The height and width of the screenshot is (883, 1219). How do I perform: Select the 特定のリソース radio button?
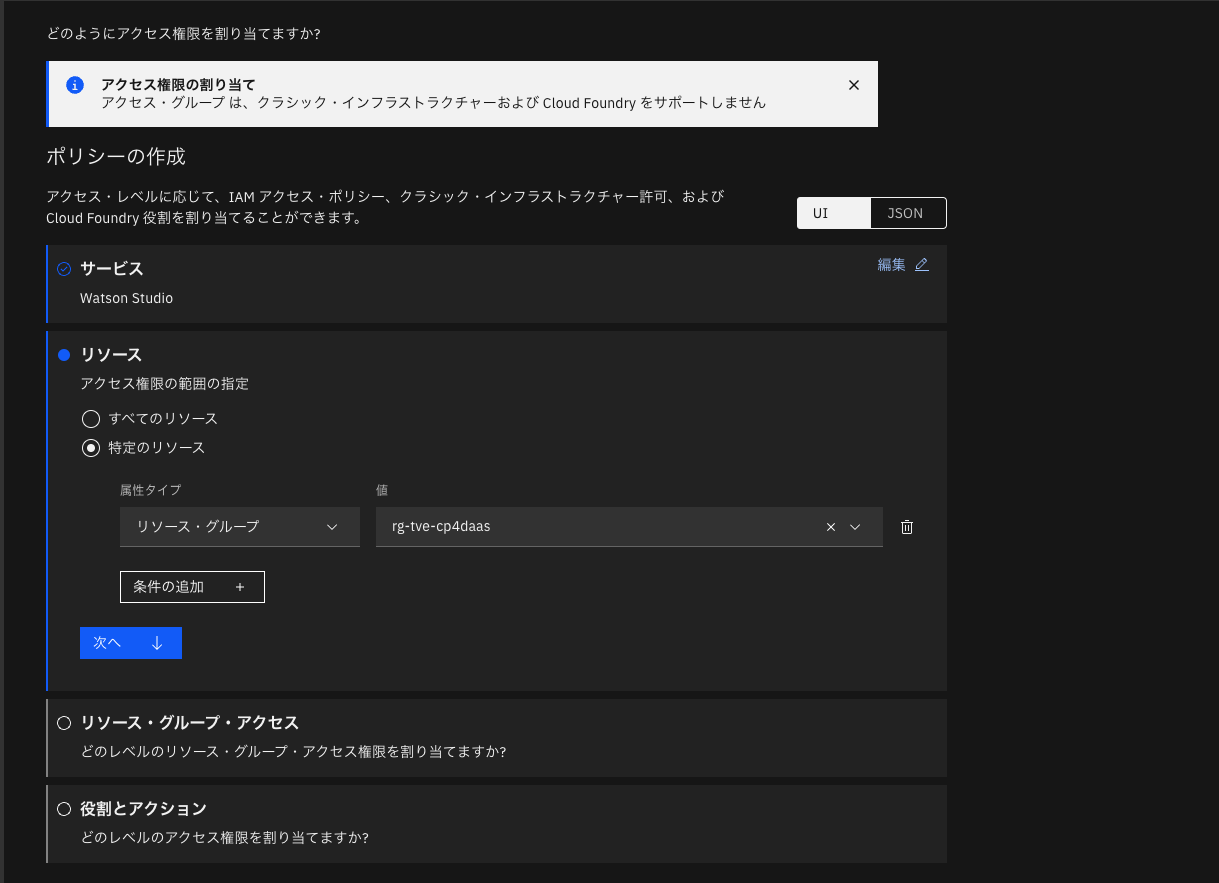click(x=91, y=448)
